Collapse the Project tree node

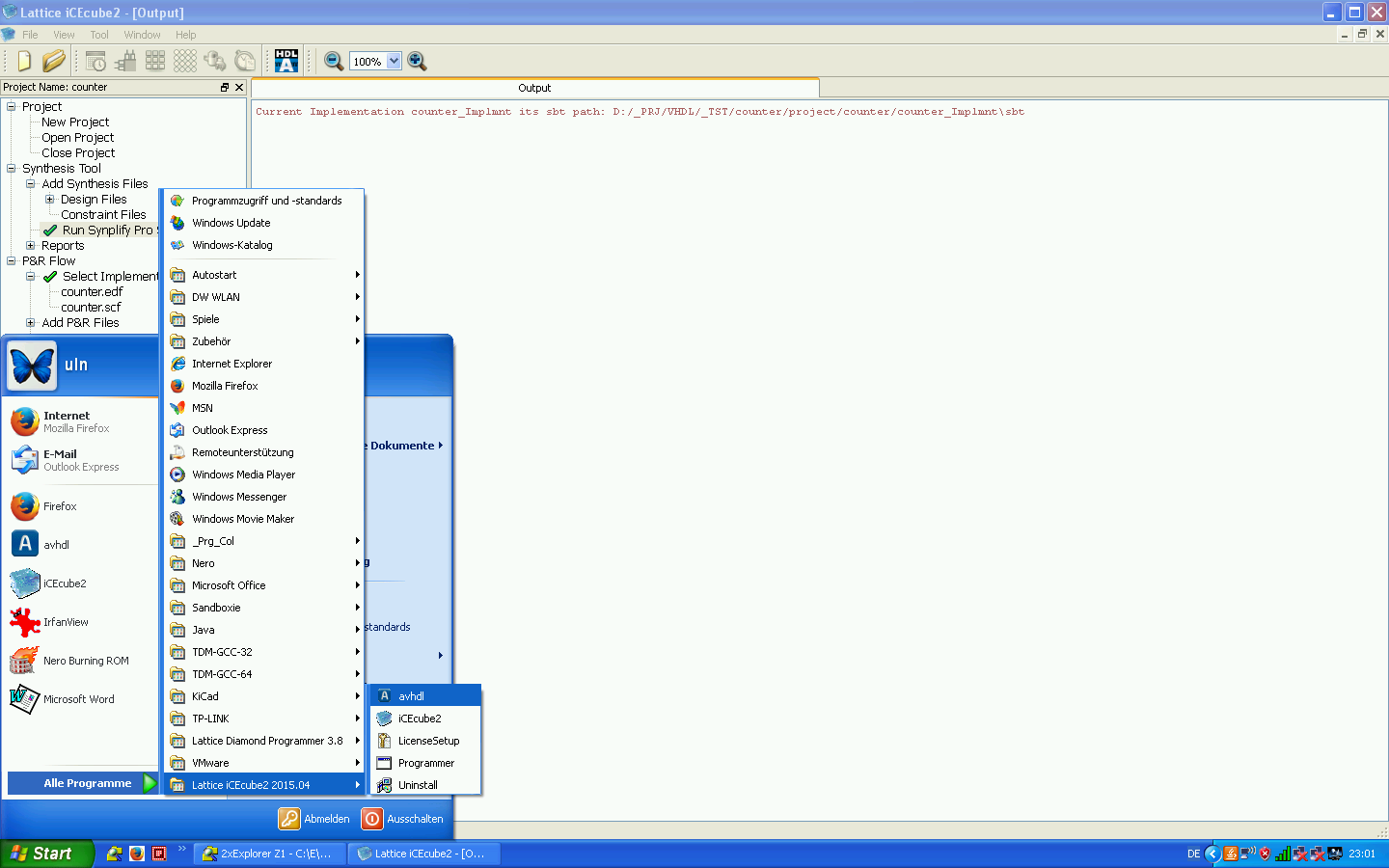(12, 106)
